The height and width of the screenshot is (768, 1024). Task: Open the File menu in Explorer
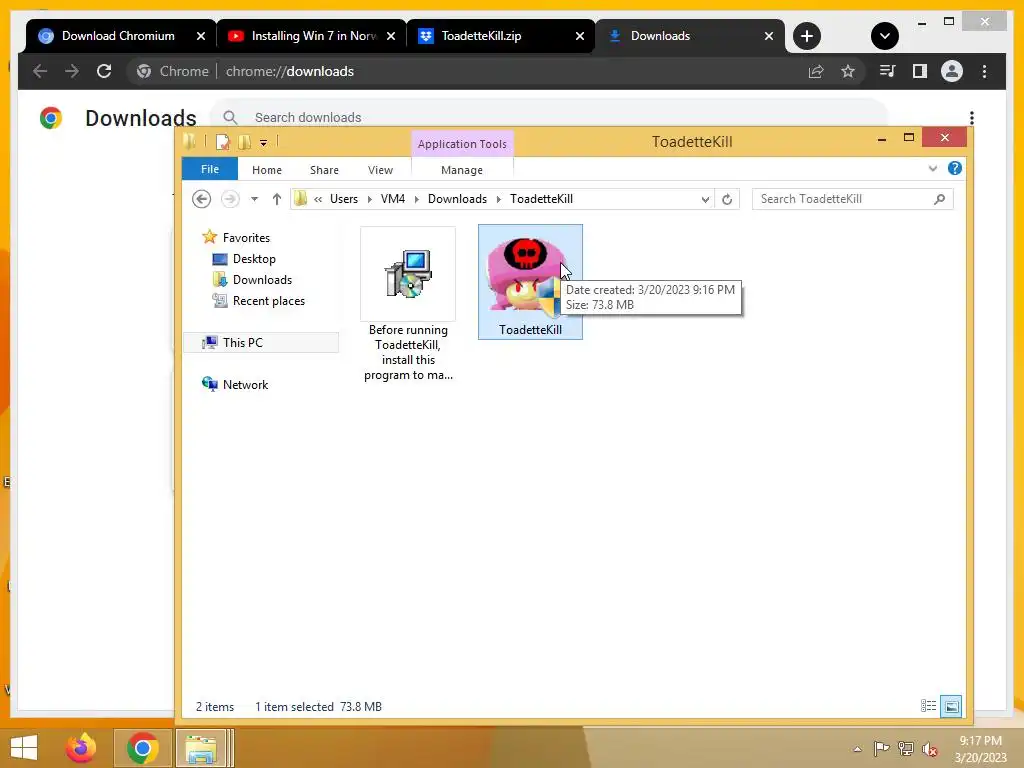coord(210,169)
